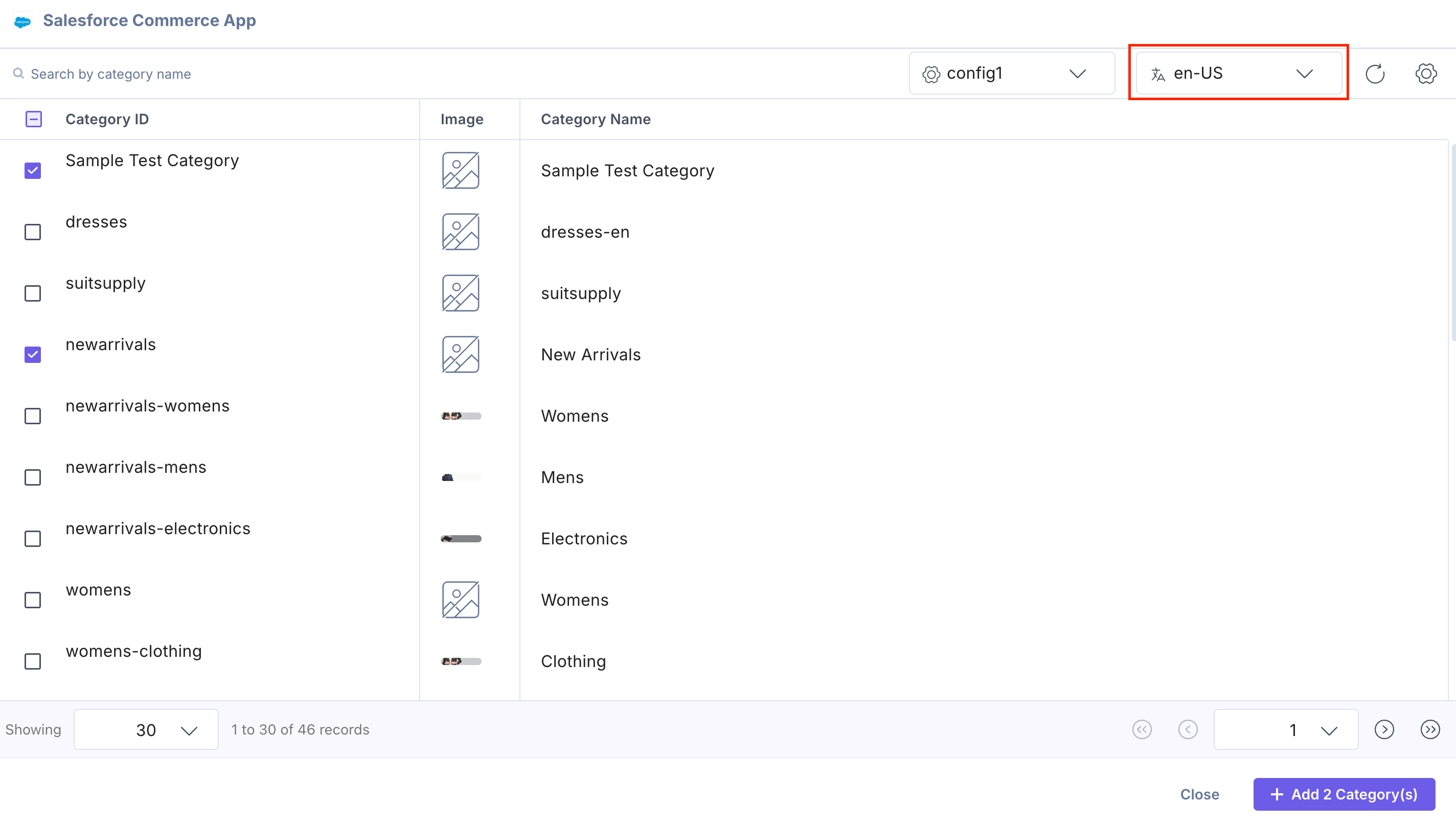Click placeholder image for womens row
The image size is (1456, 825).
point(461,600)
